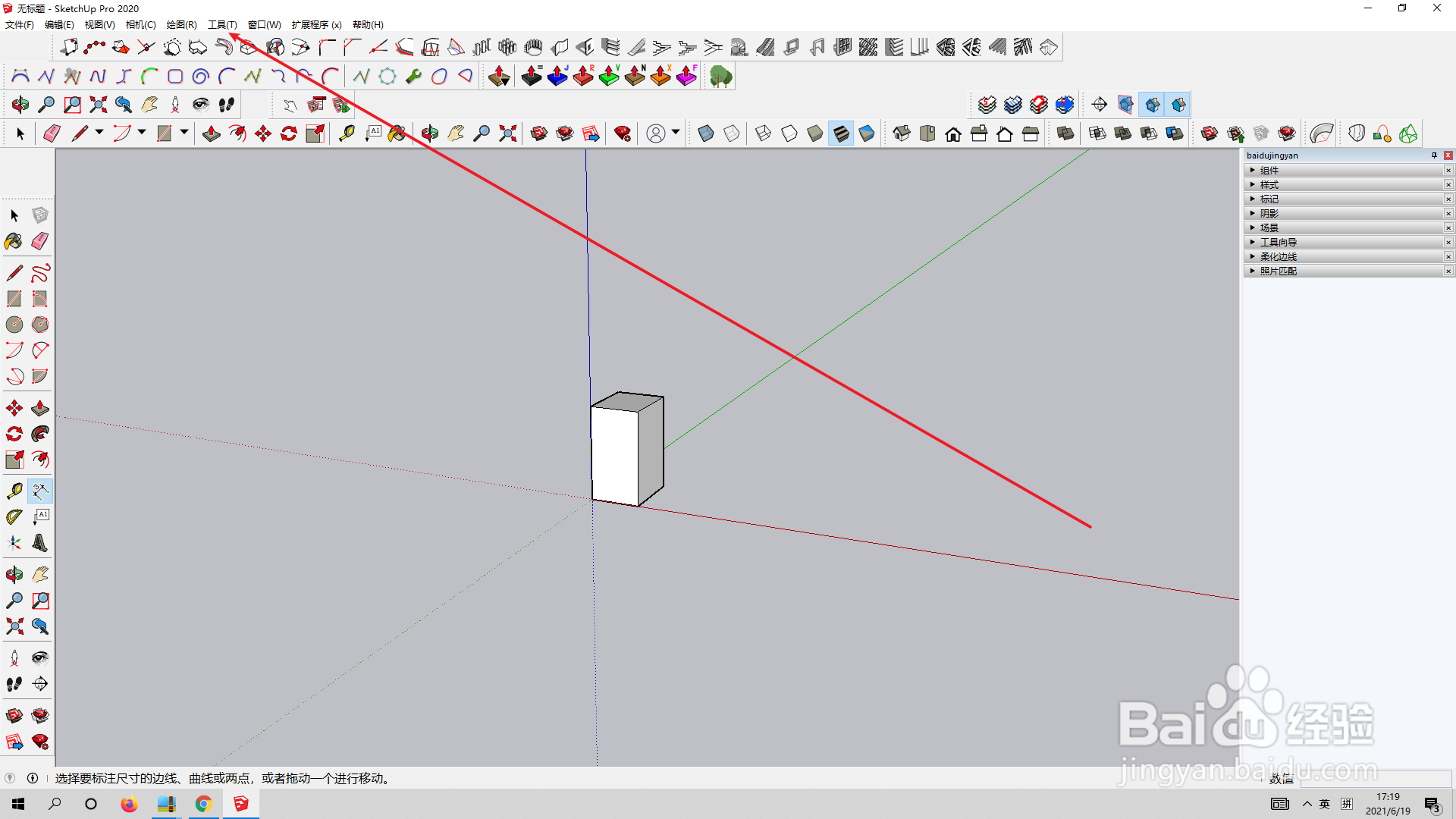The height and width of the screenshot is (819, 1456).
Task: Select the Make Component tool
Action: pos(40,215)
